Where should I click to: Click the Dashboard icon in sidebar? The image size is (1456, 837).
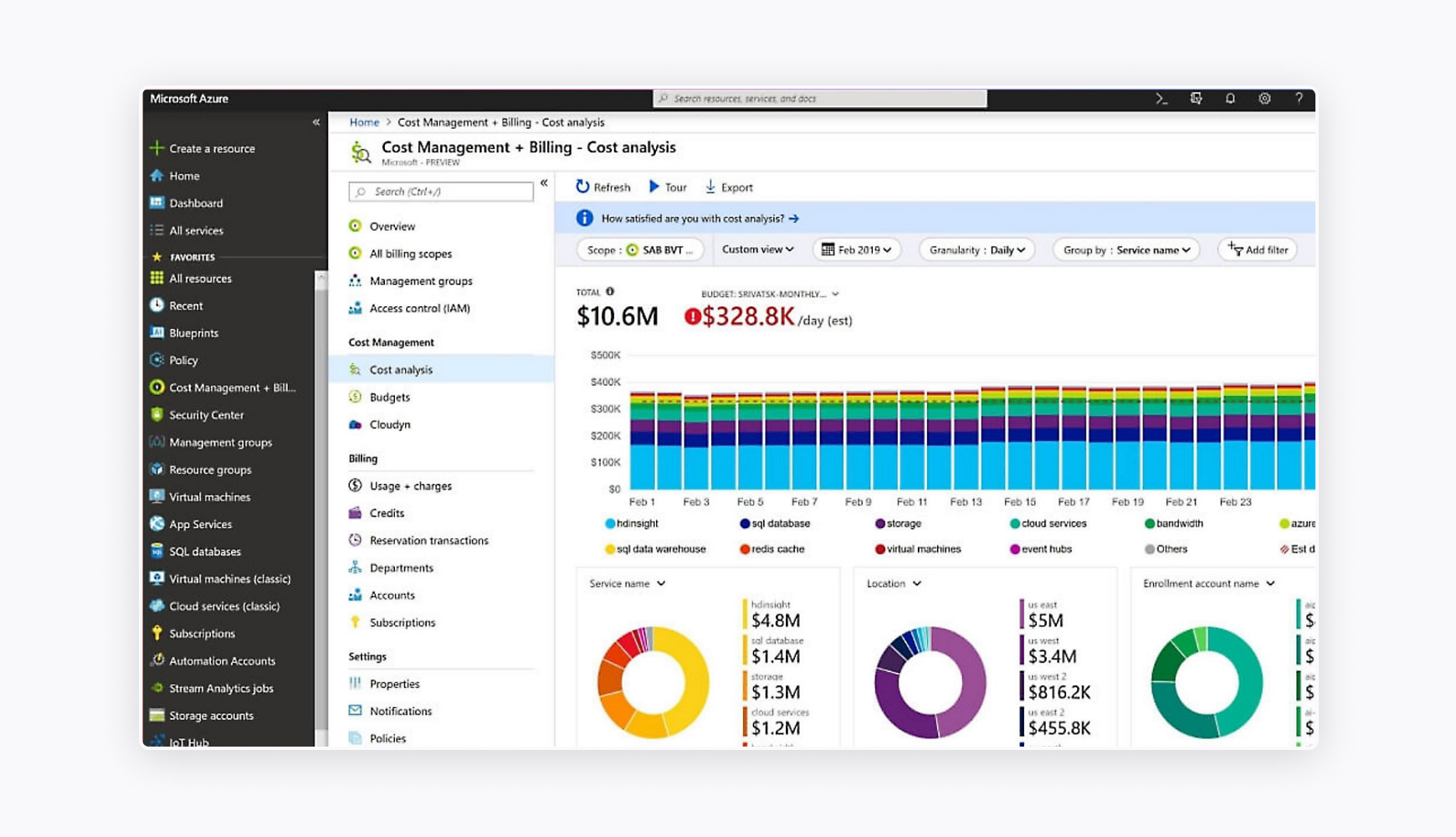pyautogui.click(x=156, y=203)
